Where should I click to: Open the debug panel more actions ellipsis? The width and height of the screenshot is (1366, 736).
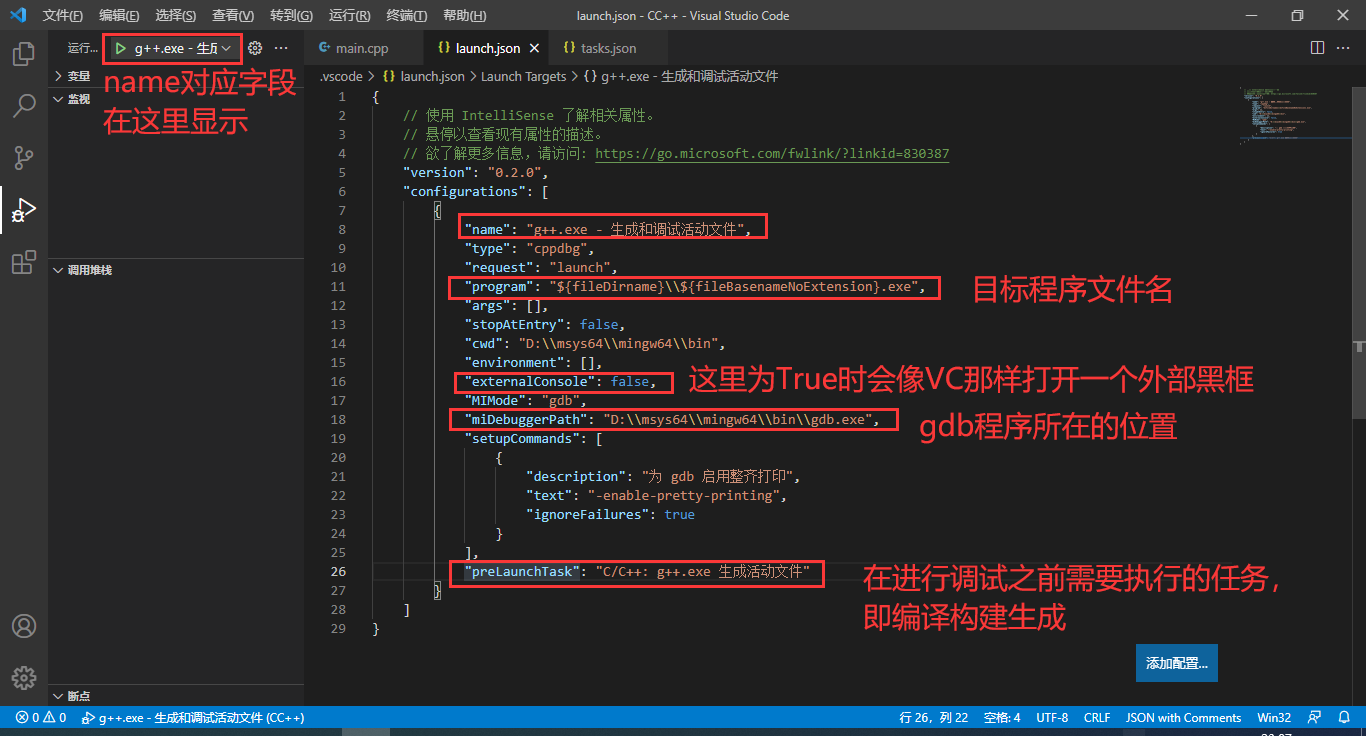pos(281,48)
